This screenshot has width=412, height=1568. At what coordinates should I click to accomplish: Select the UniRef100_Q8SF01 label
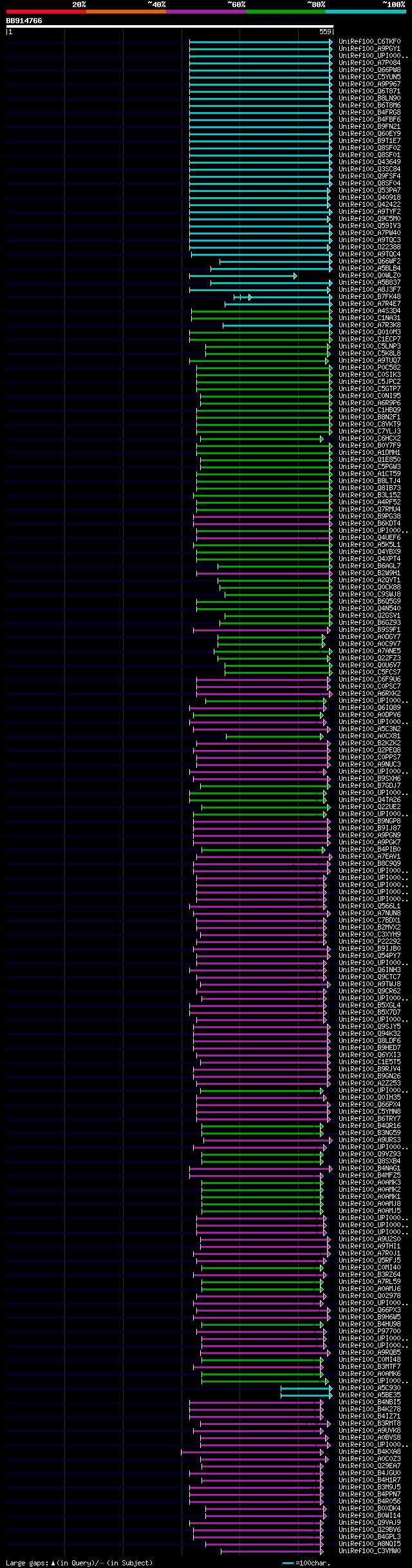pos(370,155)
